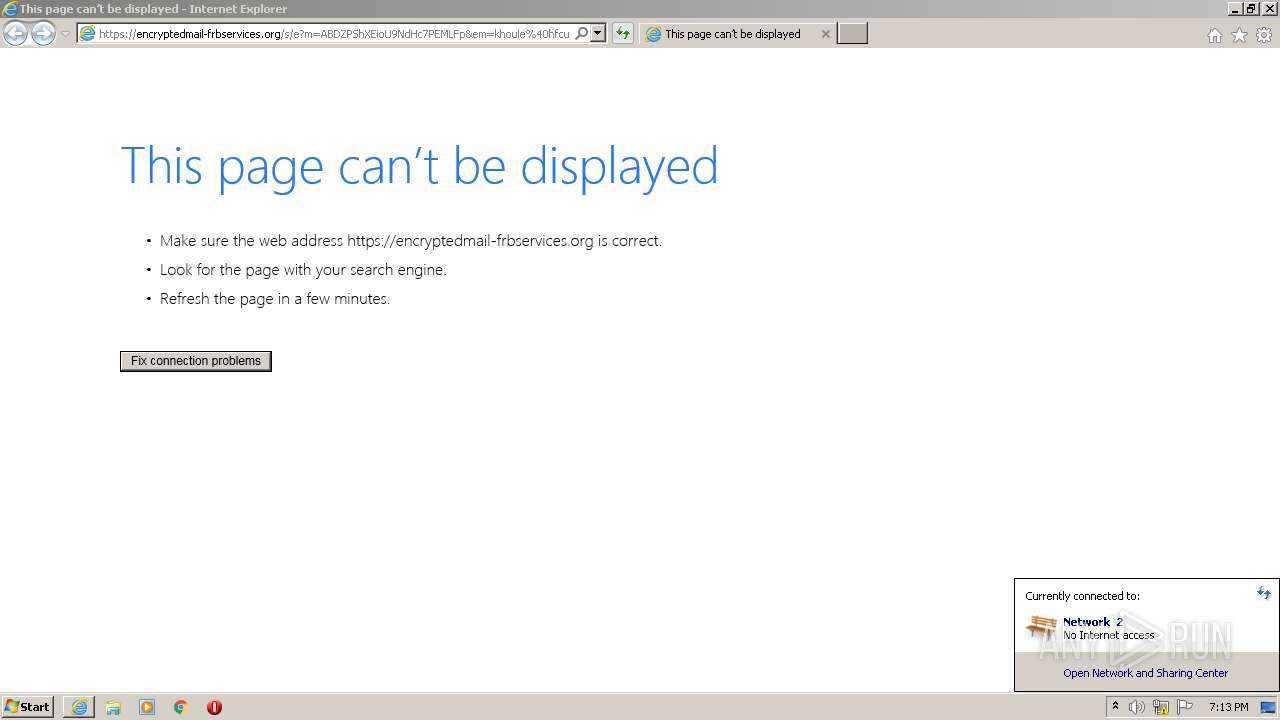Go forward with the browser Forward arrow
1280x720 pixels.
point(43,34)
